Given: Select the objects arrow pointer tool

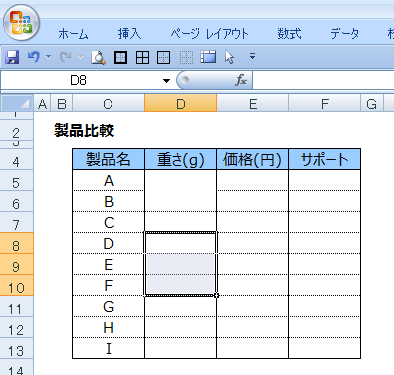Looking at the screenshot, I should (229, 57).
